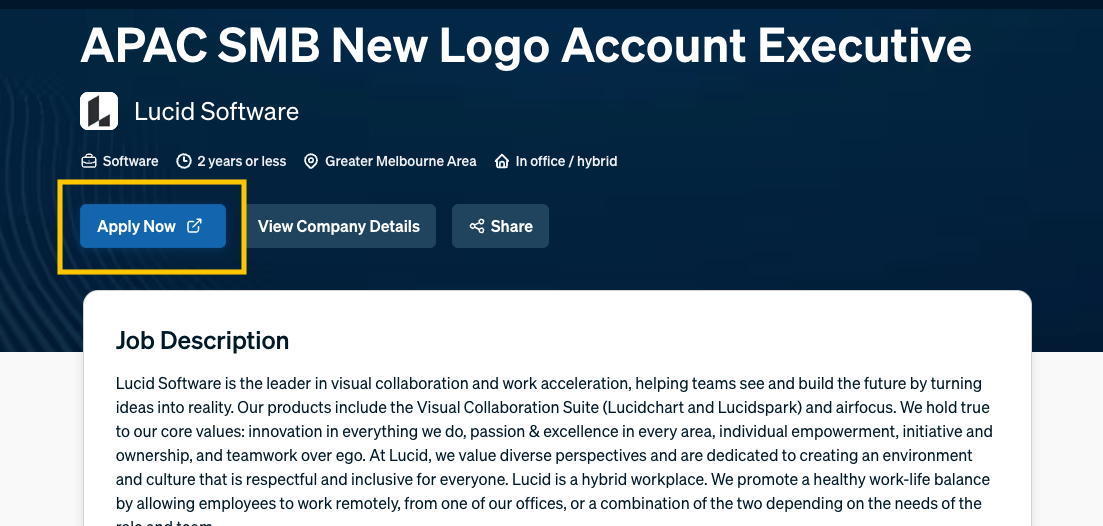
Task: Click the Lucid Software logo icon
Action: 99,111
